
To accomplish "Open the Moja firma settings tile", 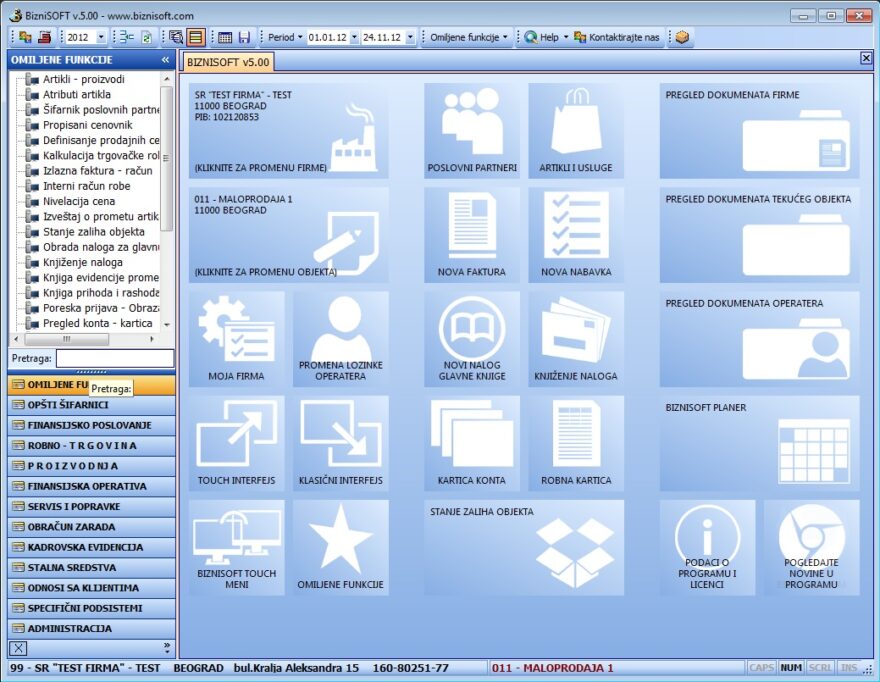I will pos(236,340).
